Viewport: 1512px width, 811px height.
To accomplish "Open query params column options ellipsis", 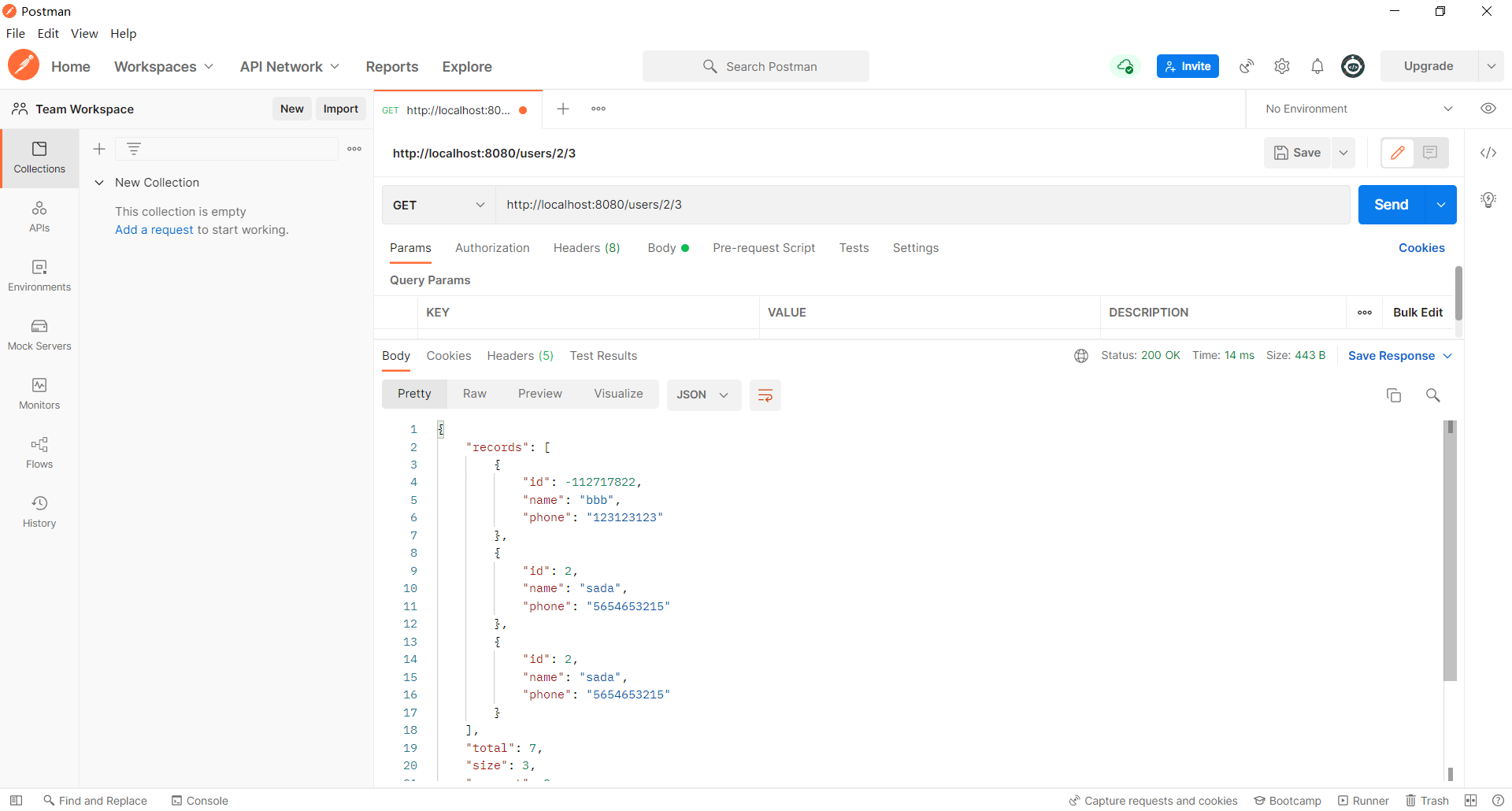I will [x=1365, y=313].
